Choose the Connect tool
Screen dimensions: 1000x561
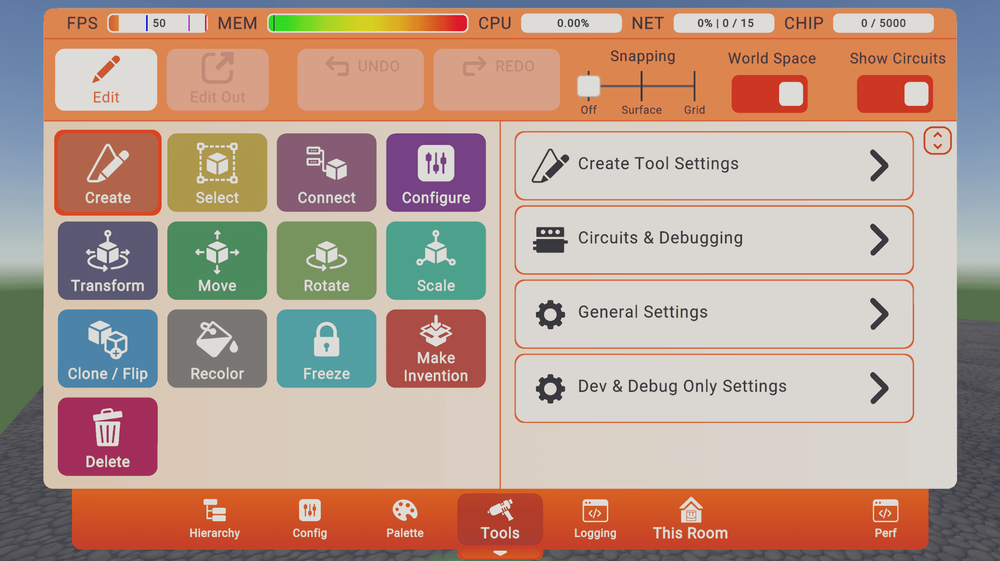pos(326,173)
